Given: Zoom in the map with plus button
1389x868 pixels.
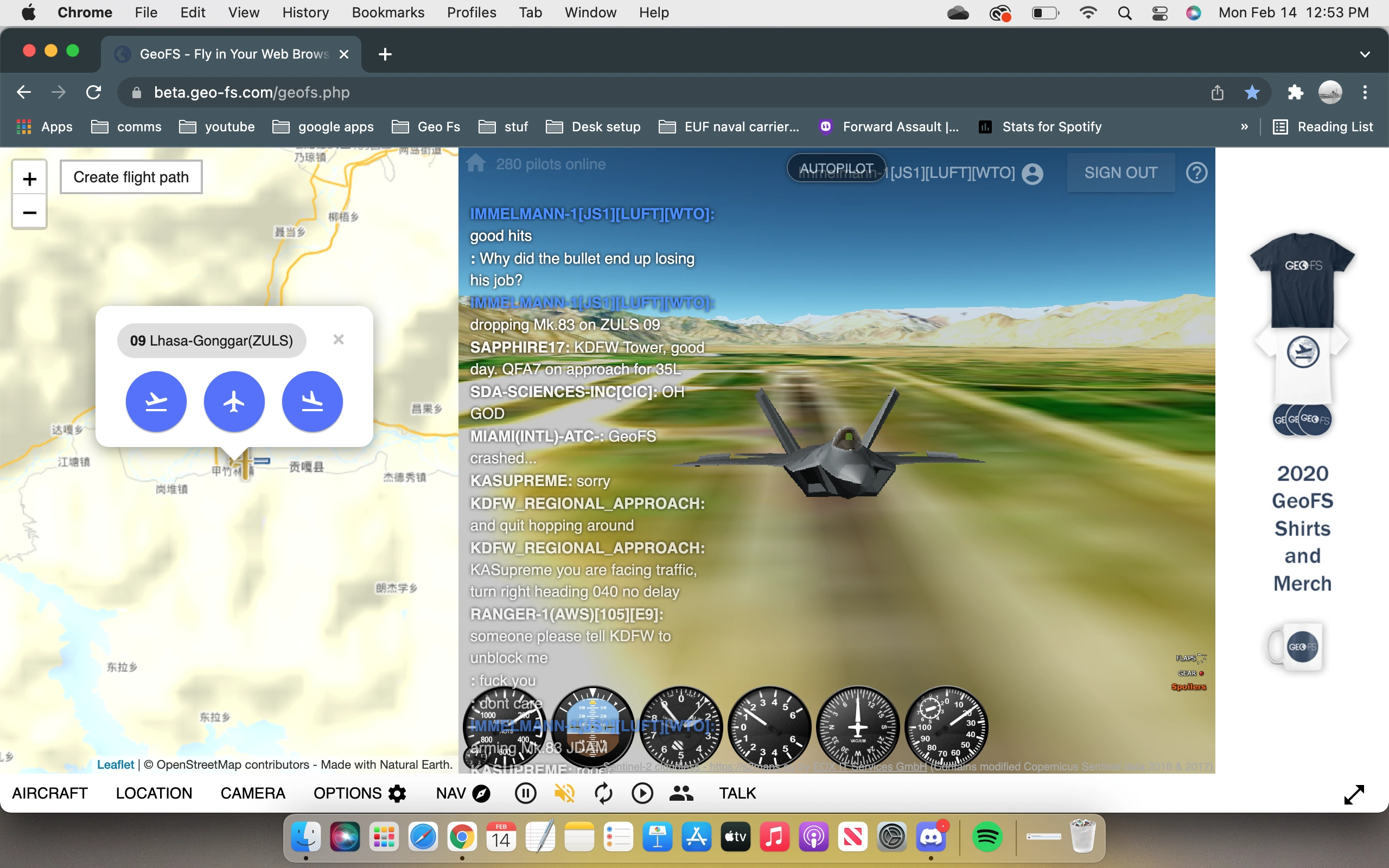Looking at the screenshot, I should 30,179.
